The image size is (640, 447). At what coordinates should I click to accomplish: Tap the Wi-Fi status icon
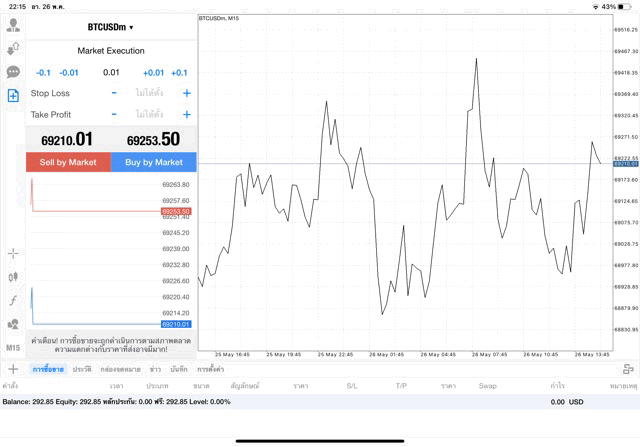(596, 7)
